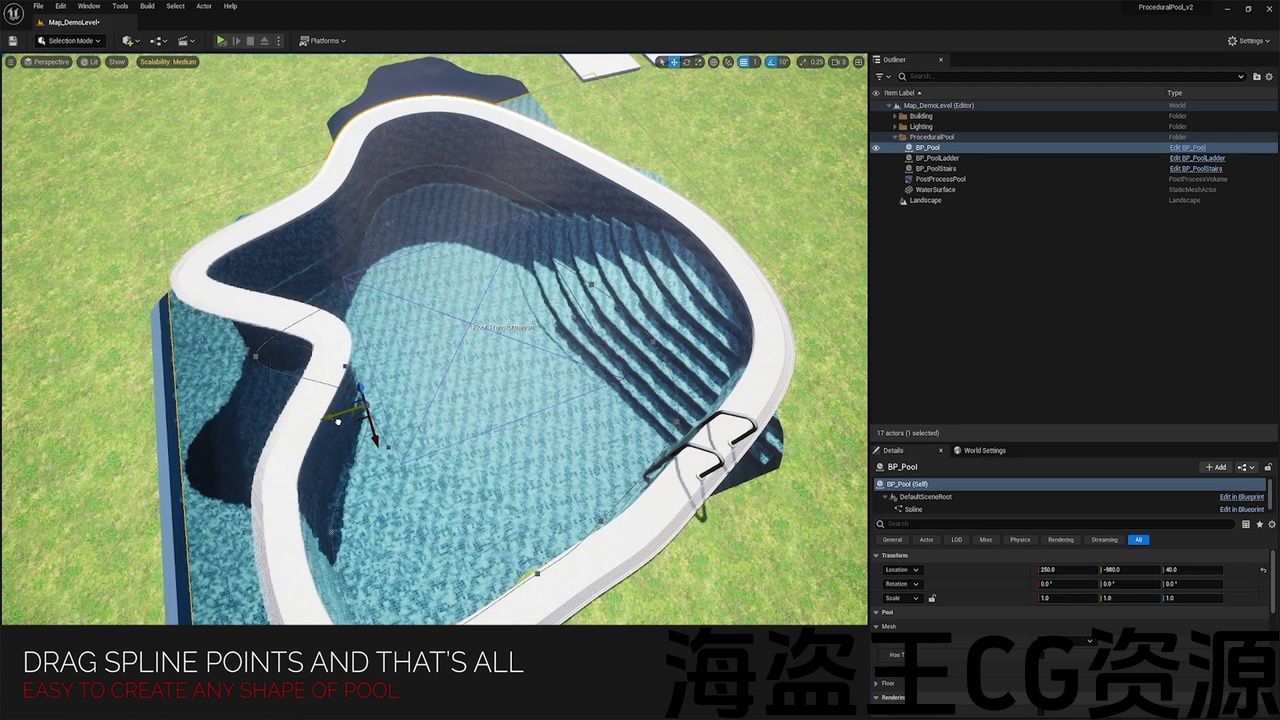The height and width of the screenshot is (720, 1280).
Task: Click the Location X value field
Action: tap(1067, 570)
